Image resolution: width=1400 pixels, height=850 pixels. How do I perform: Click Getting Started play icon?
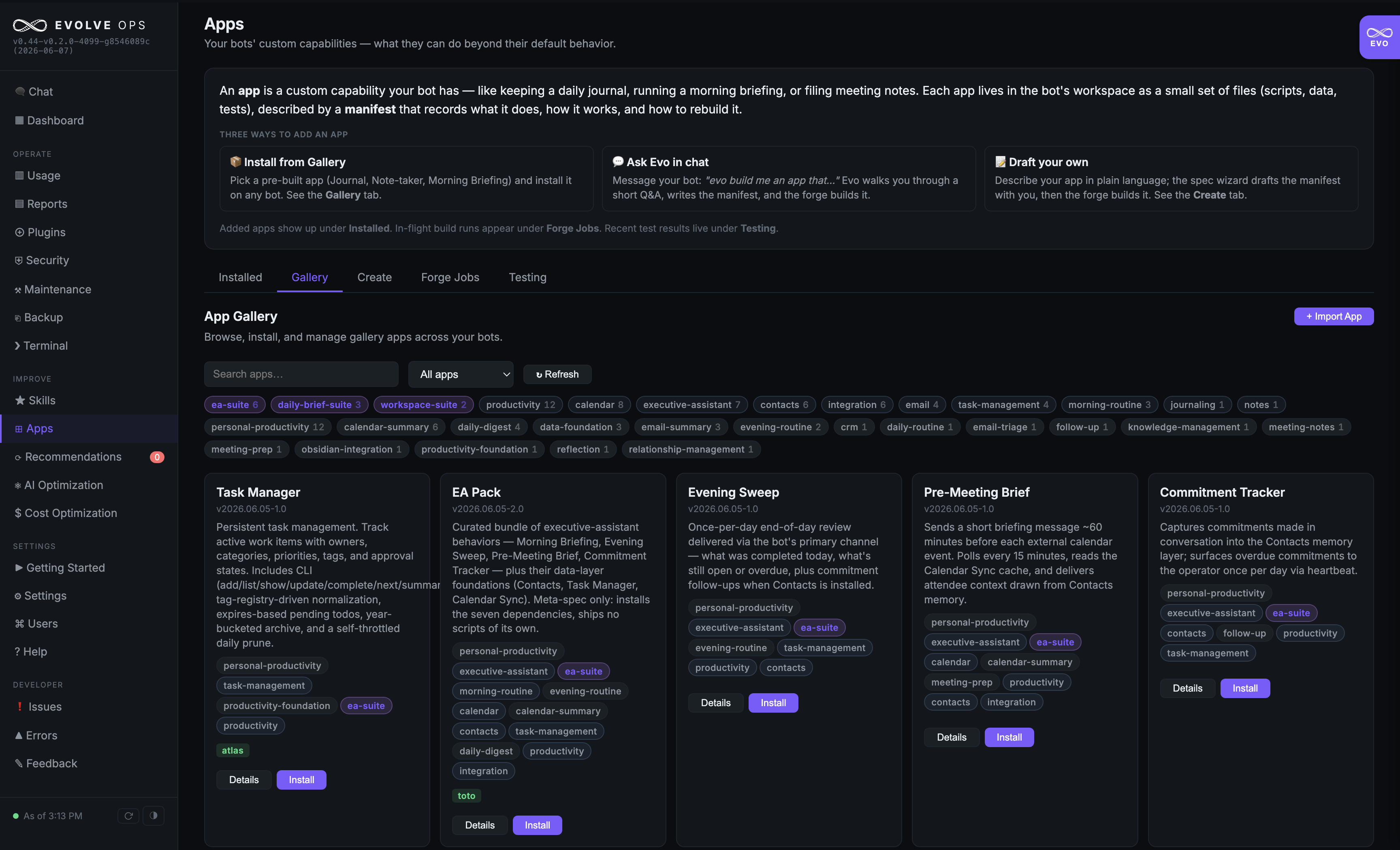(19, 568)
